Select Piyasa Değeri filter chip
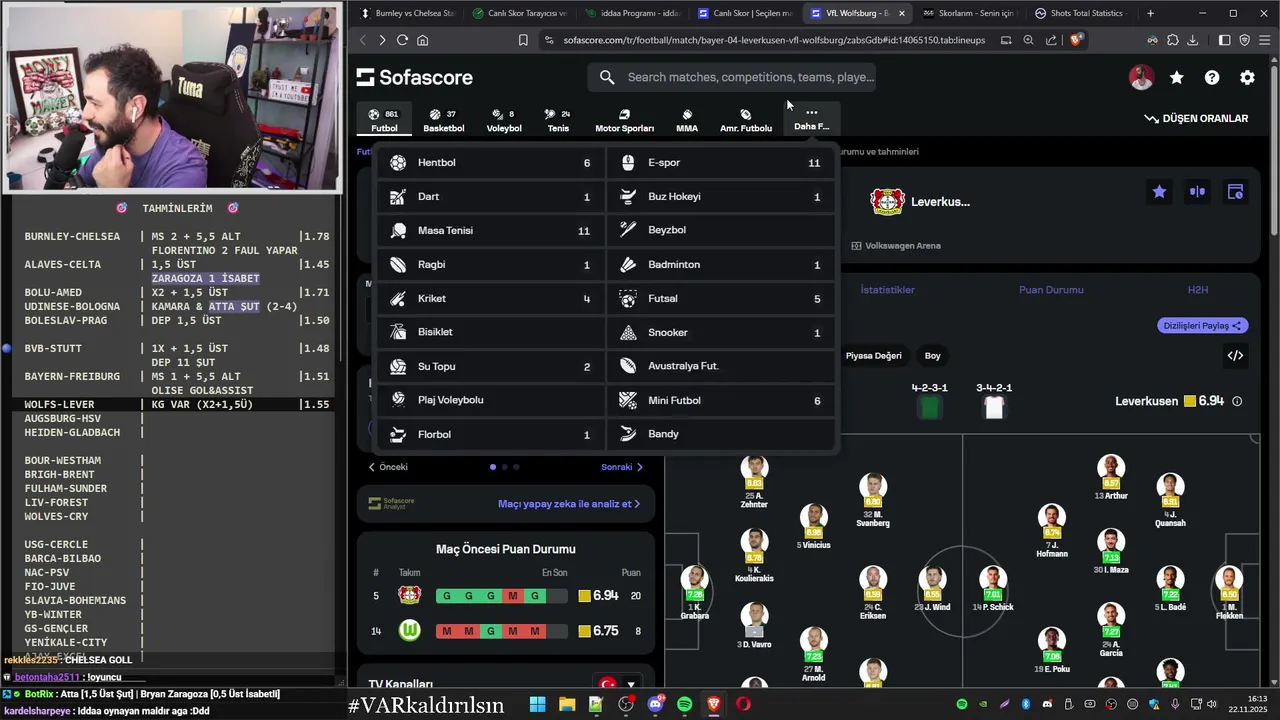The width and height of the screenshot is (1280, 720). (x=873, y=356)
